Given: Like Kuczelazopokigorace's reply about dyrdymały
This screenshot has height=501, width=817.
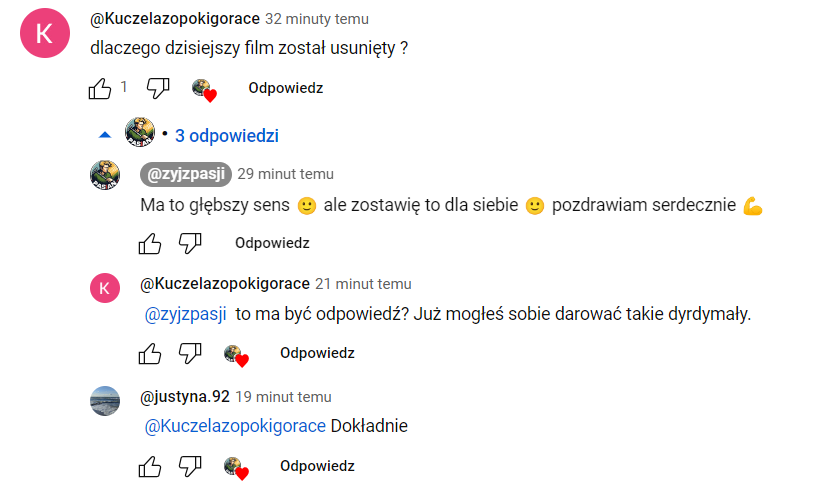Looking at the screenshot, I should point(150,353).
